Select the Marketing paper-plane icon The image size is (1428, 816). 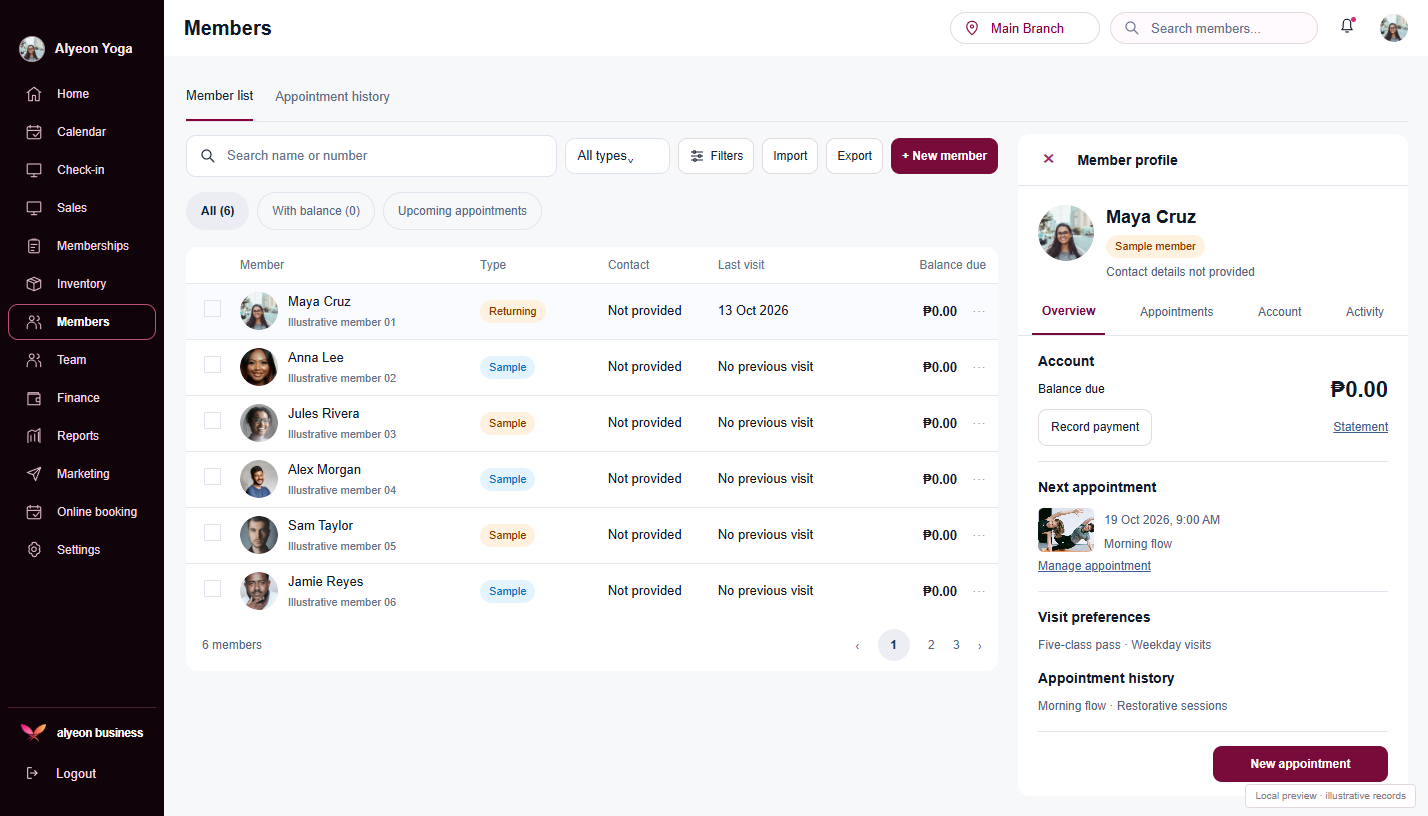coord(34,474)
